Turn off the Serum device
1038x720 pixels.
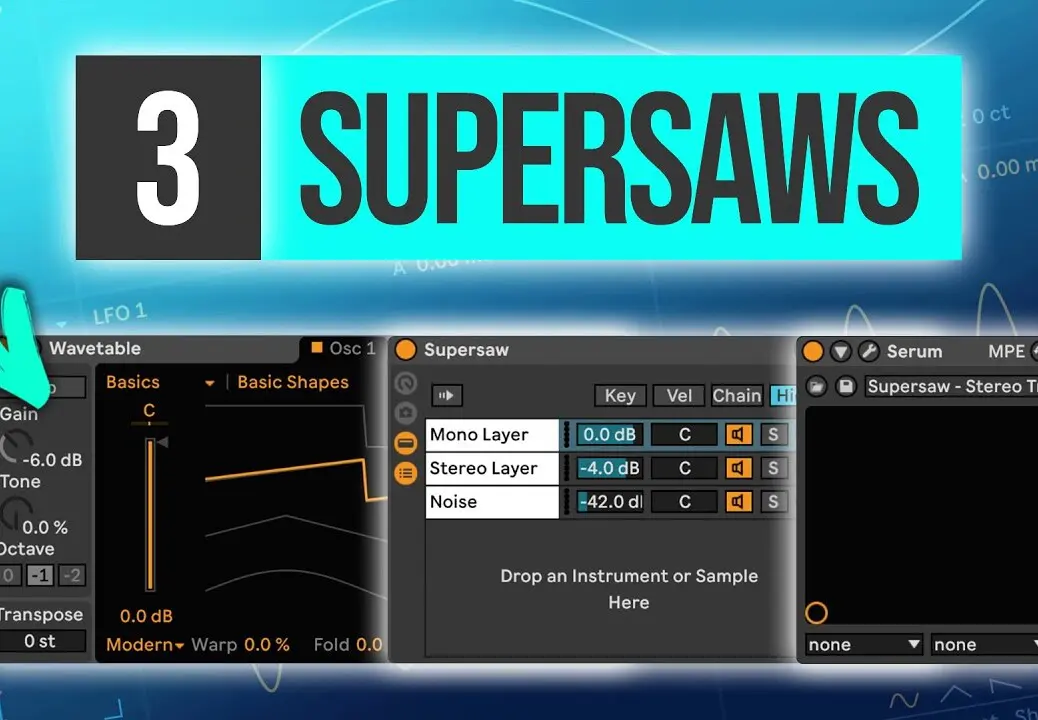(813, 351)
